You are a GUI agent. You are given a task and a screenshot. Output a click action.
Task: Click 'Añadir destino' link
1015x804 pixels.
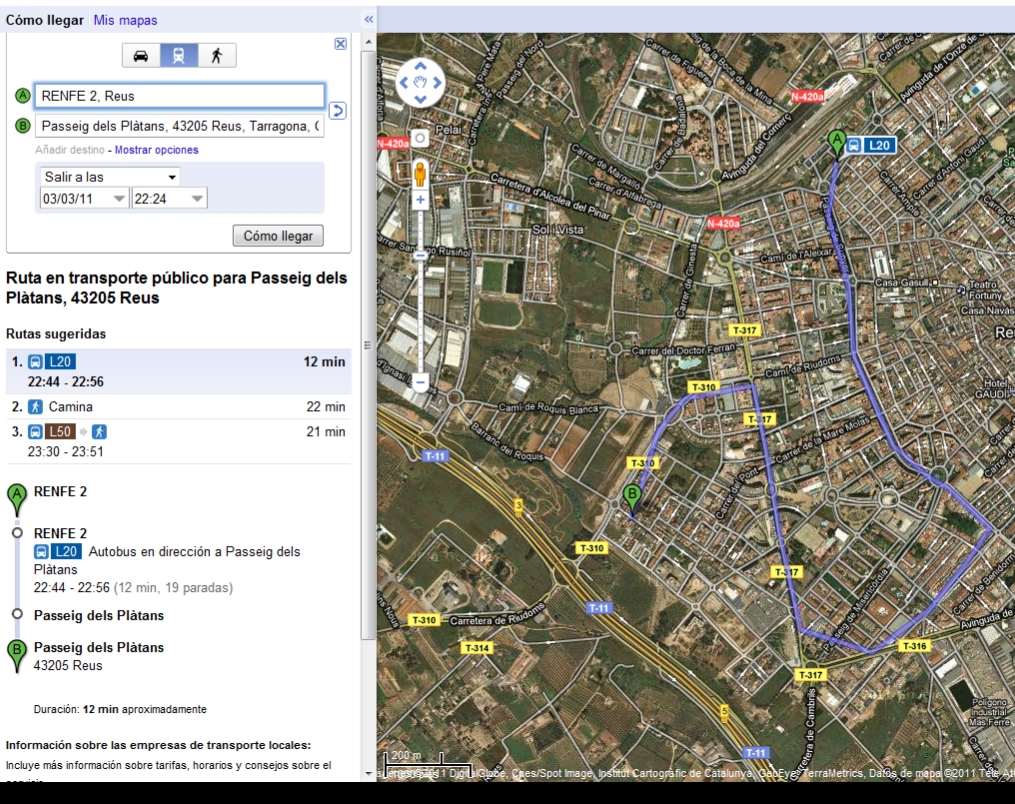tap(70, 150)
